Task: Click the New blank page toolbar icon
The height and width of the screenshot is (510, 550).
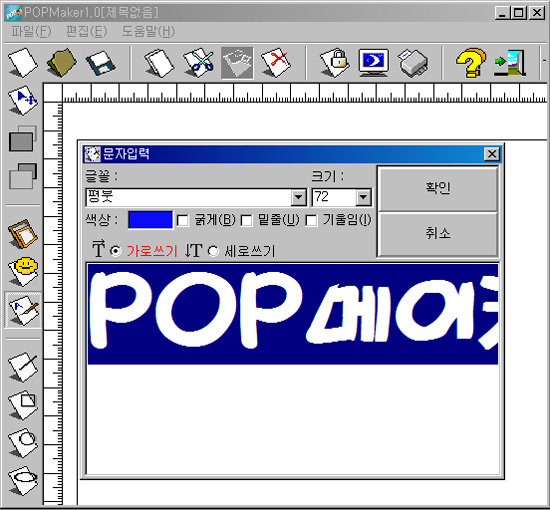Action: [23, 63]
